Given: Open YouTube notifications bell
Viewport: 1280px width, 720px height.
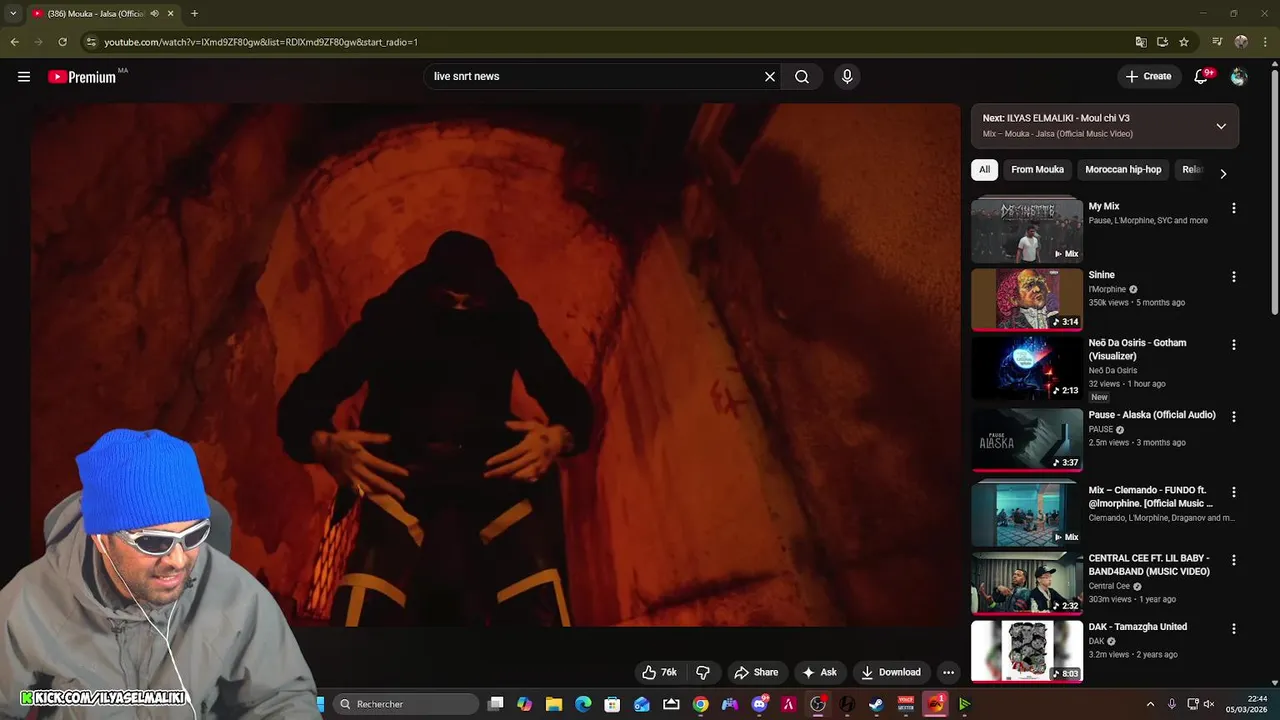Looking at the screenshot, I should click(x=1201, y=76).
